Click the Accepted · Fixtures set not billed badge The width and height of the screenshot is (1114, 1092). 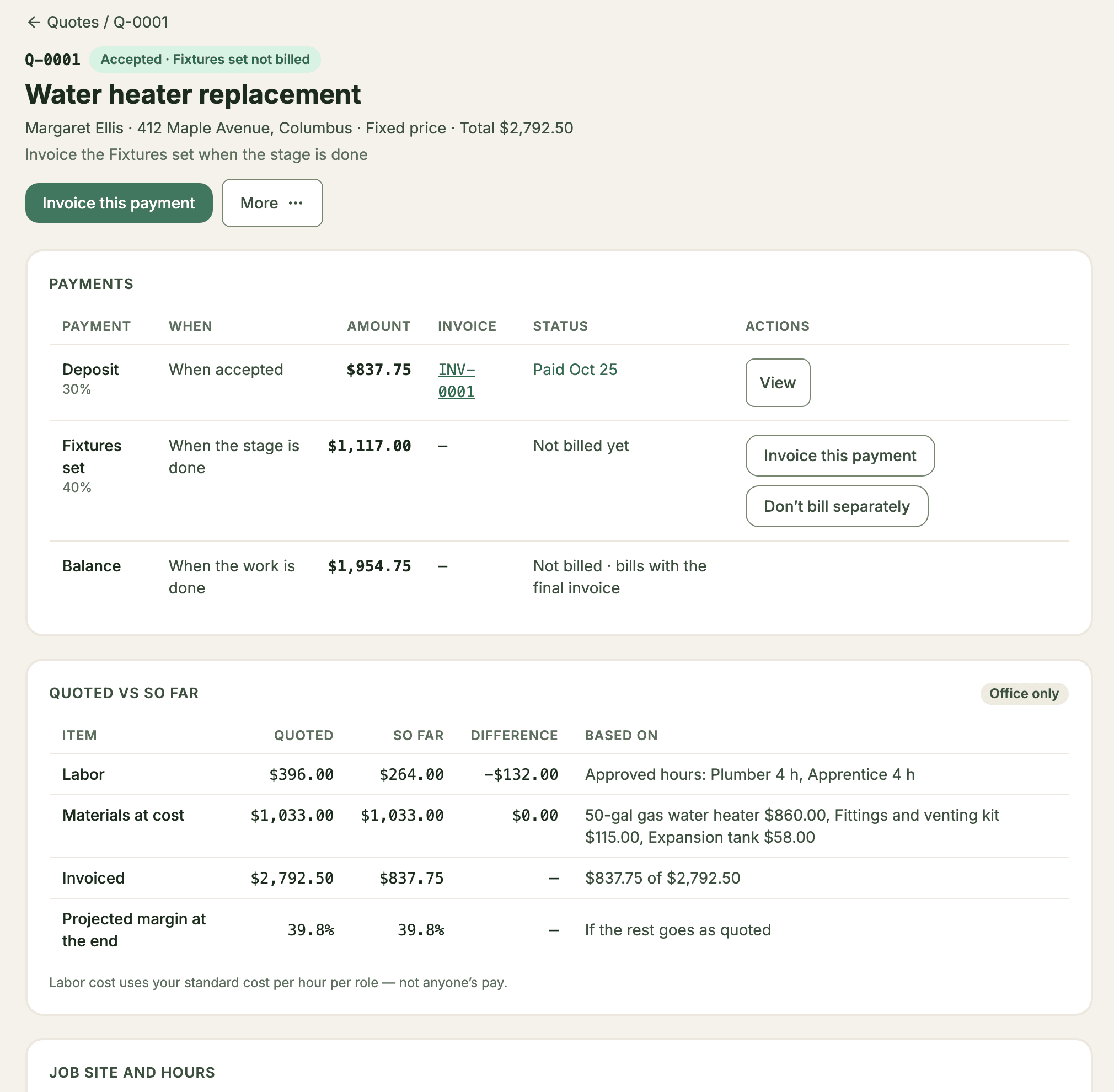click(205, 60)
